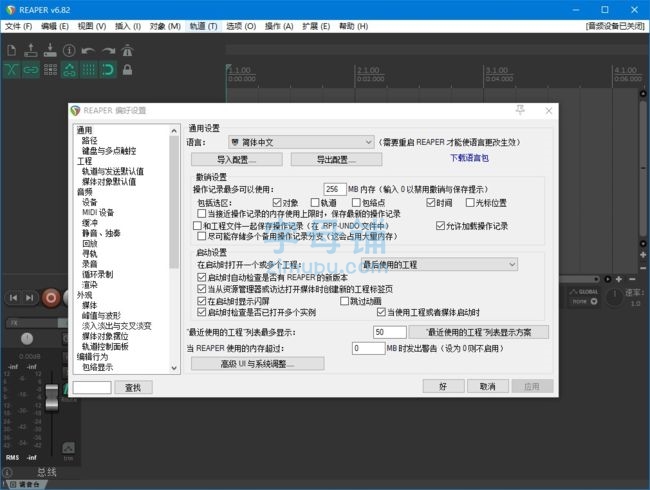This screenshot has width=650, height=490.
Task: Click the record button in transport
Action: (51, 298)
